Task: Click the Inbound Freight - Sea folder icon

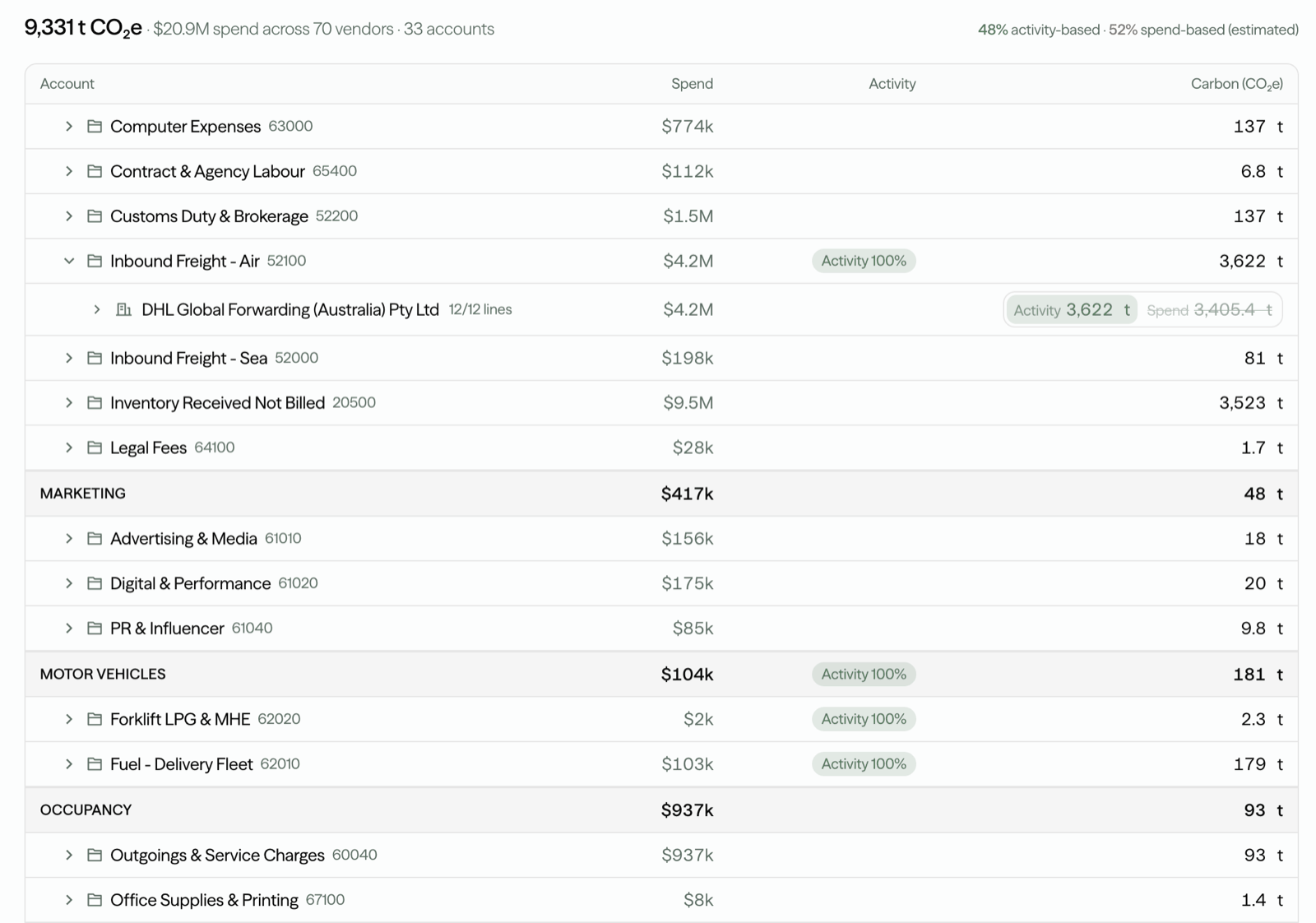Action: [x=95, y=358]
